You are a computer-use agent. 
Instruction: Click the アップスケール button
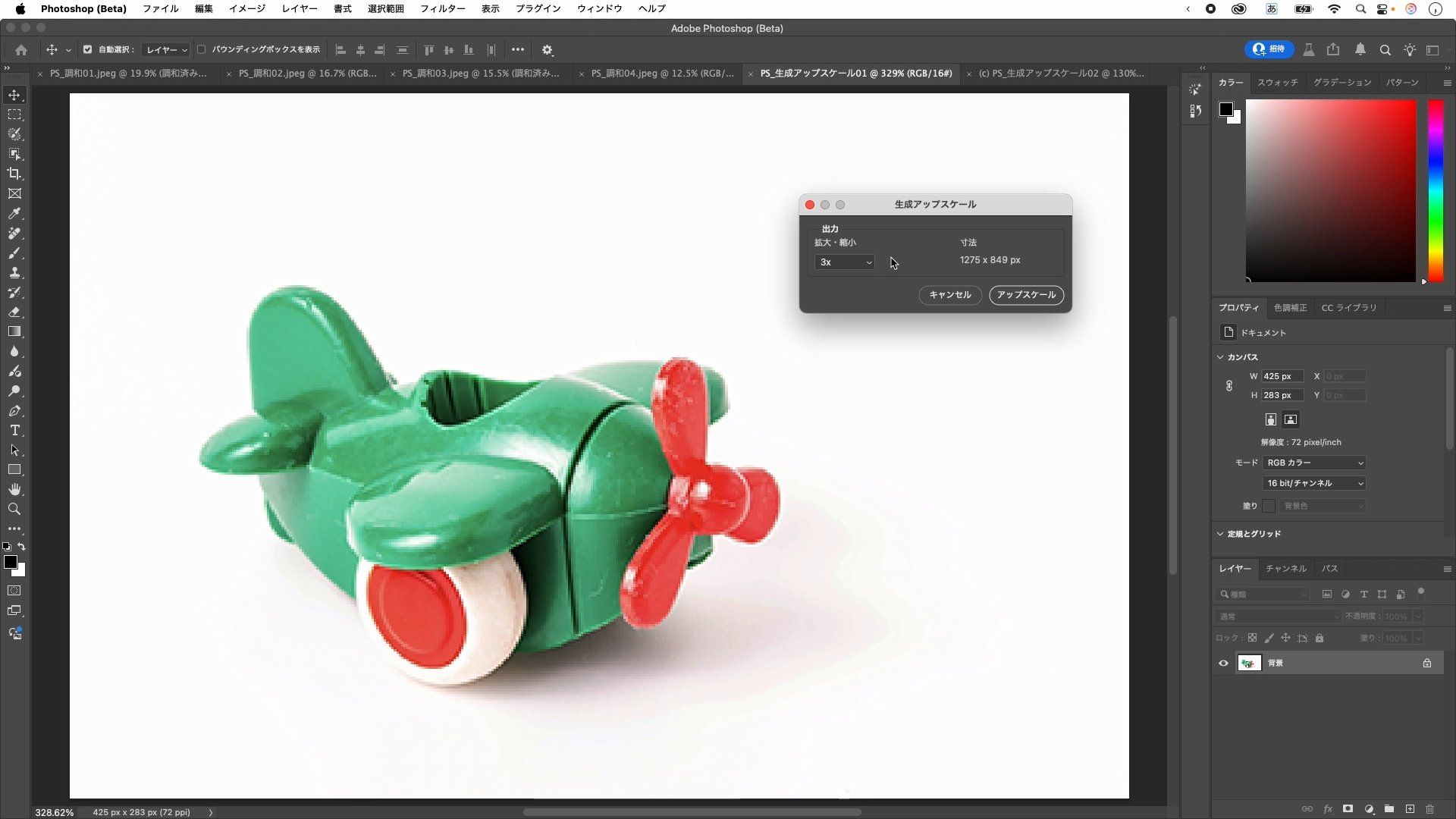[1026, 295]
